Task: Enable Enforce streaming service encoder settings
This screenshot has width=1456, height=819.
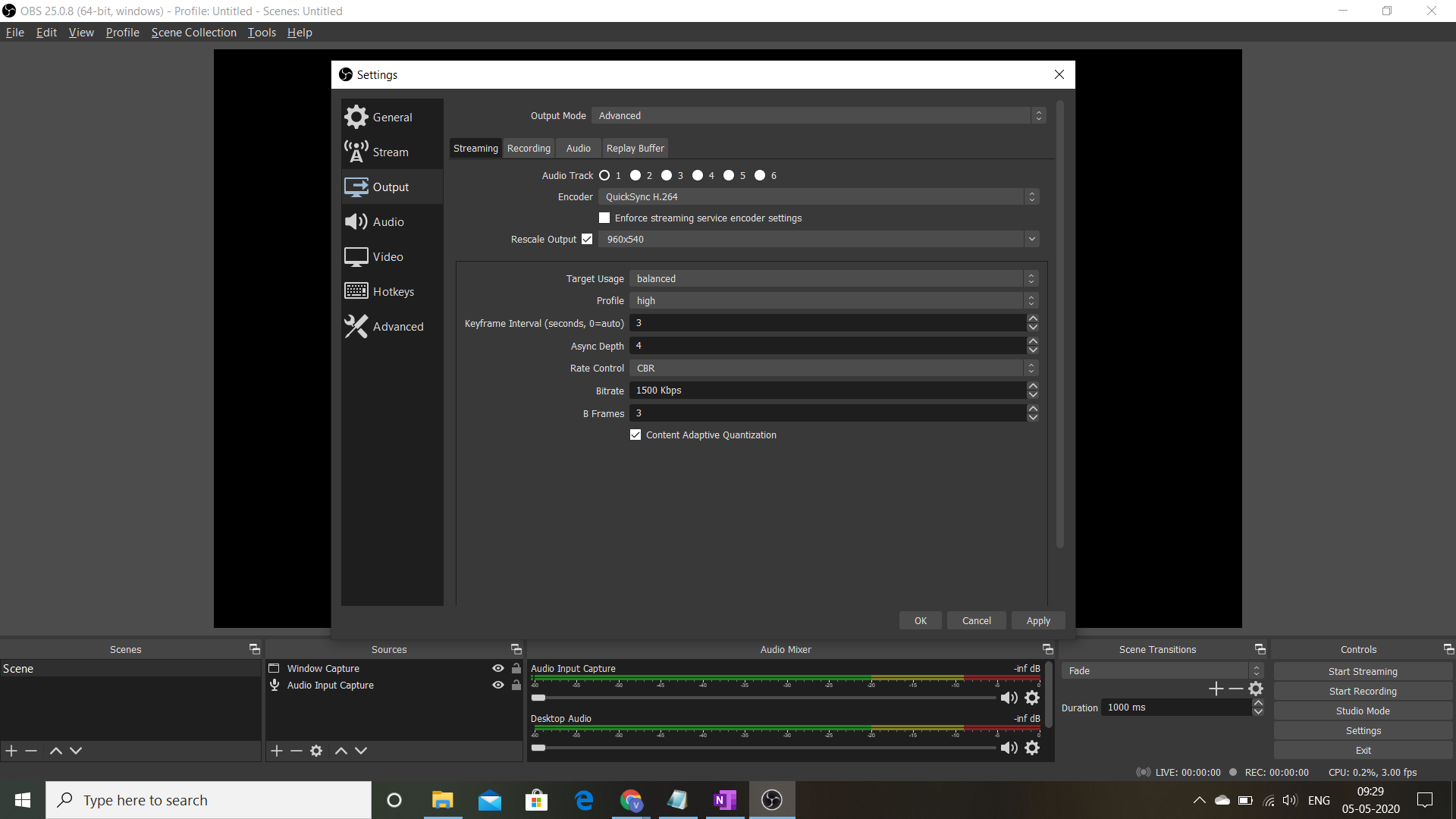Action: [x=604, y=218]
